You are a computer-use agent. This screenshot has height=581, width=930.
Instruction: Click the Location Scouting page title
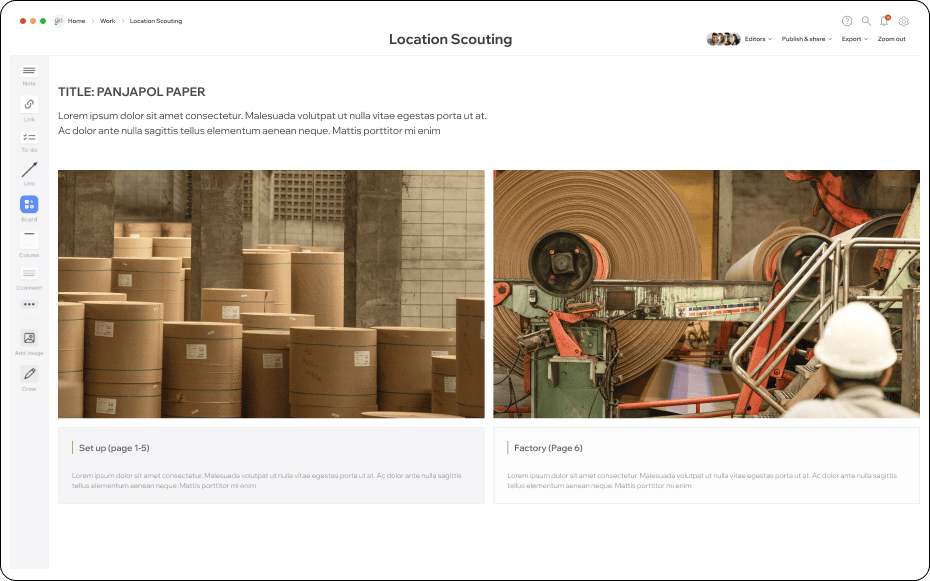pyautogui.click(x=450, y=39)
